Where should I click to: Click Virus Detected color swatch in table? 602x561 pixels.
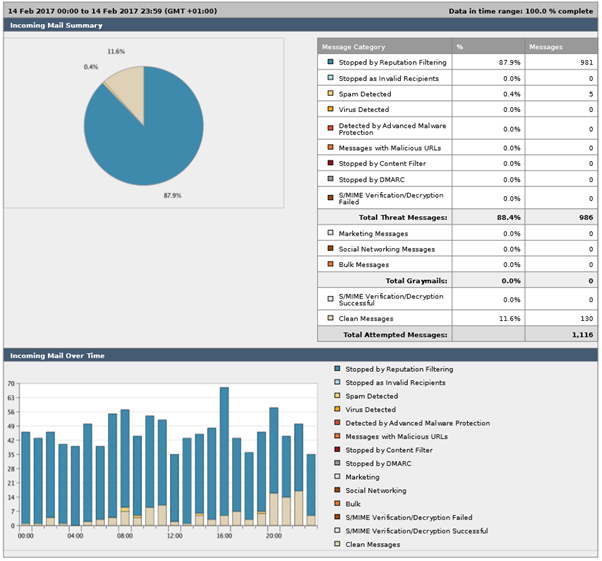click(330, 110)
